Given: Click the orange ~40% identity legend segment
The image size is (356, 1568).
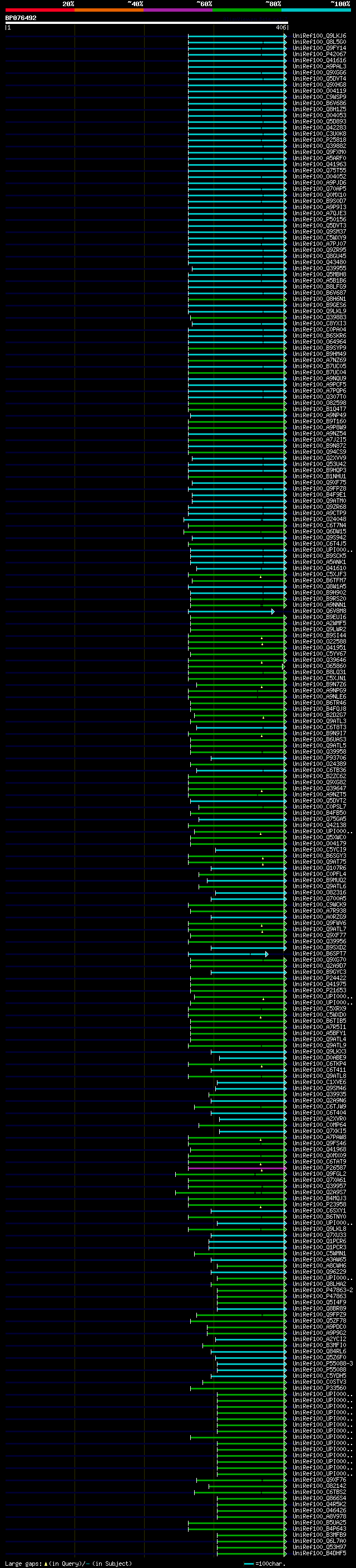Looking at the screenshot, I should click(109, 10).
